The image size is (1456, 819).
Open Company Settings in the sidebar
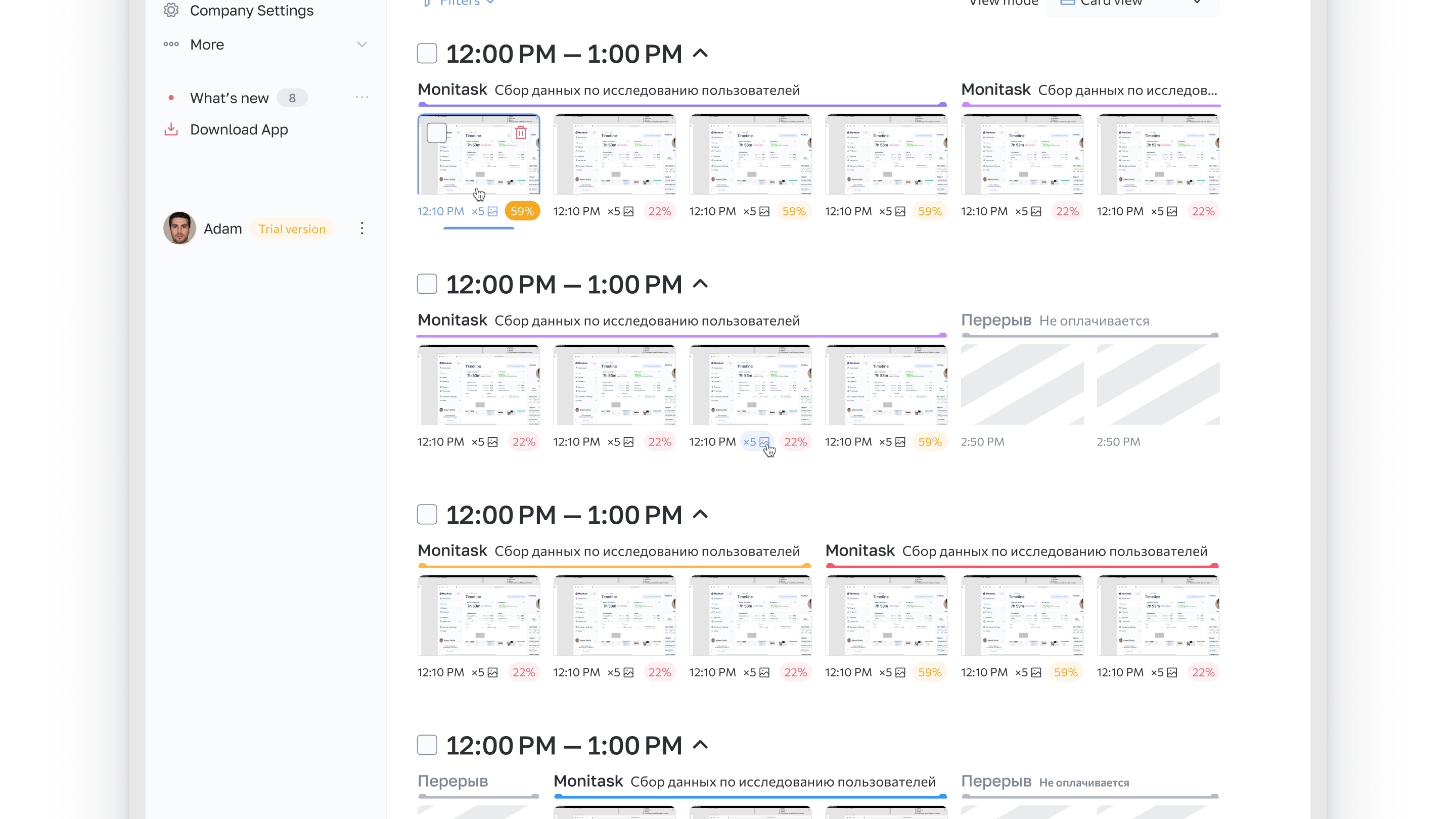point(251,10)
